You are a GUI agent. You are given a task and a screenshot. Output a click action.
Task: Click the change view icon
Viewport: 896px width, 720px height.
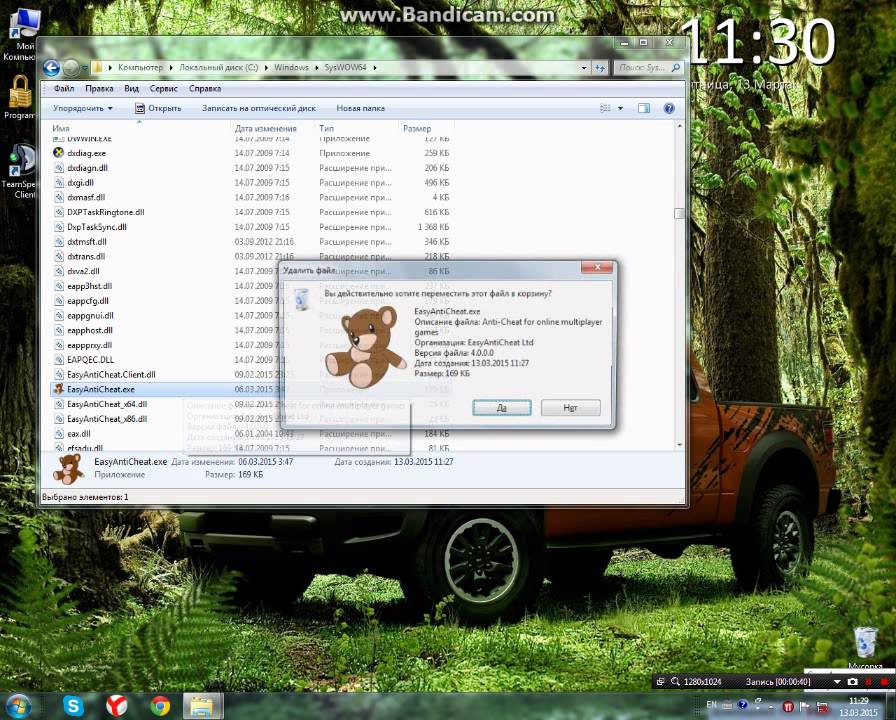coord(605,108)
